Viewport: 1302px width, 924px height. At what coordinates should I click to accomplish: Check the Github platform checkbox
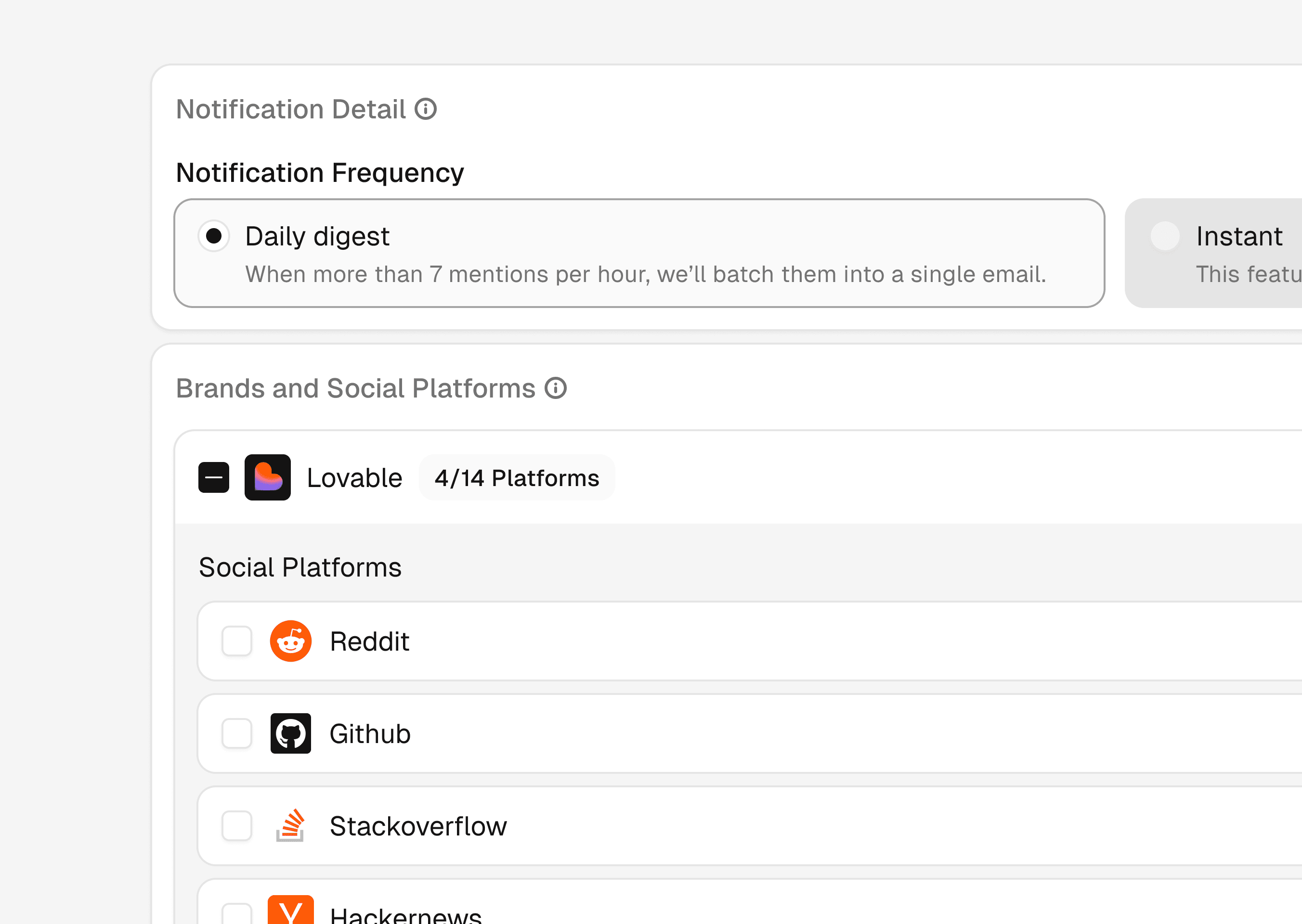[237, 733]
